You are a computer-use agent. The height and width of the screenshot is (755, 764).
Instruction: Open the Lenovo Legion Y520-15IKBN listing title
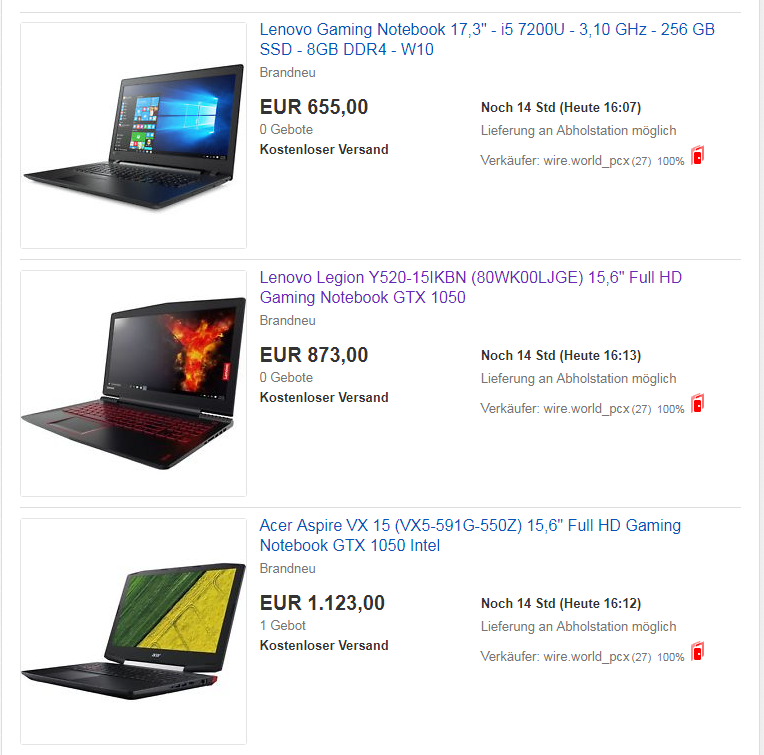pyautogui.click(x=470, y=287)
